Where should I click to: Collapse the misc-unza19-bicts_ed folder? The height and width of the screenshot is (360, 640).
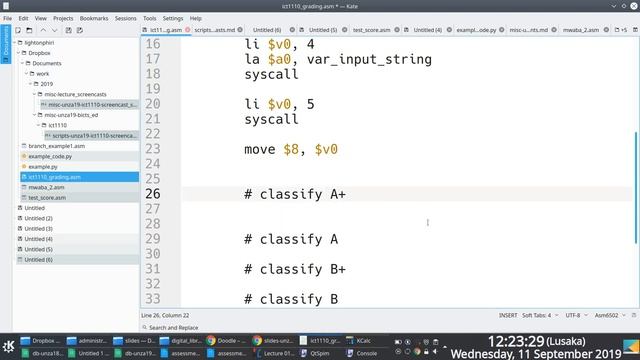pyautogui.click(x=34, y=115)
